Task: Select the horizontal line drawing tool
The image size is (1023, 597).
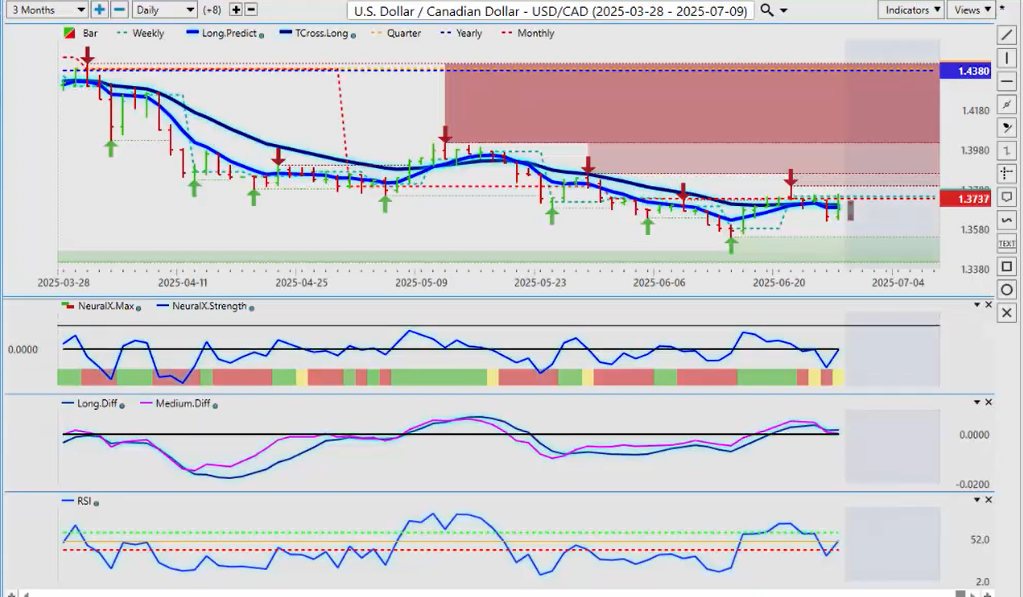Action: coord(1007,81)
